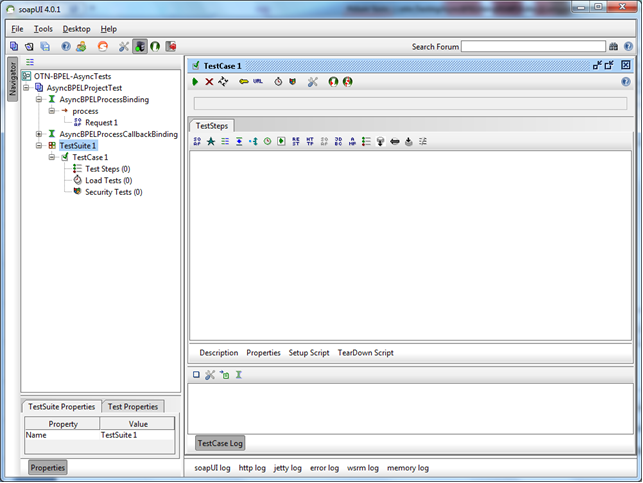Add a Properties step
This screenshot has height=483, width=643.
tap(225, 141)
